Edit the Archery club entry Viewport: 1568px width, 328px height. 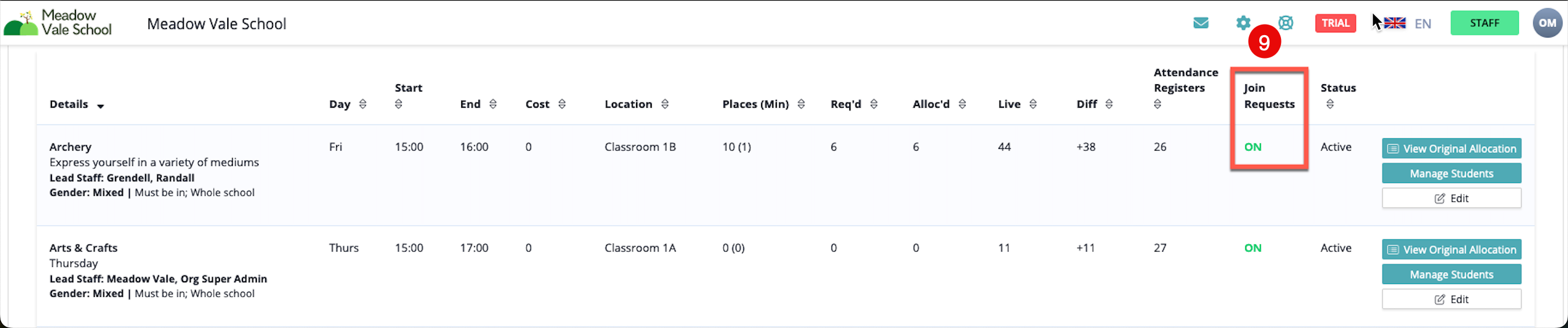pos(1451,199)
